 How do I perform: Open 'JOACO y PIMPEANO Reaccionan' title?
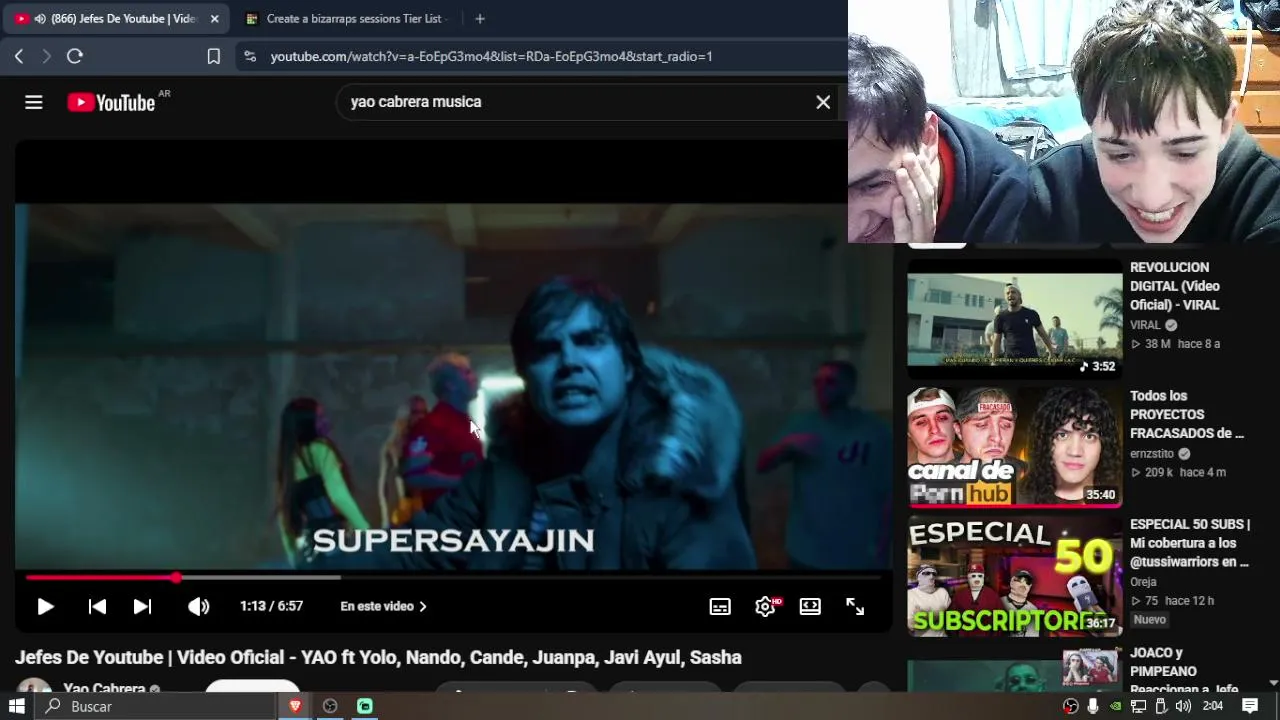pyautogui.click(x=1184, y=671)
